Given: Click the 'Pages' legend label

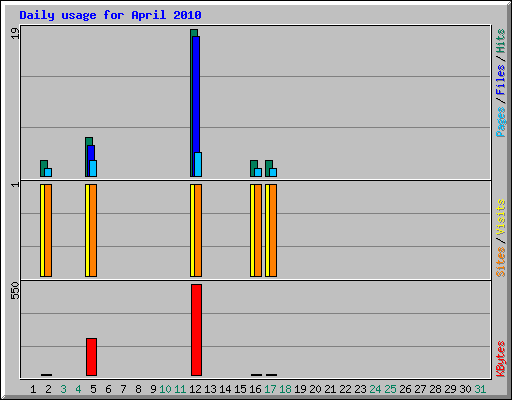Looking at the screenshot, I should click(500, 122).
